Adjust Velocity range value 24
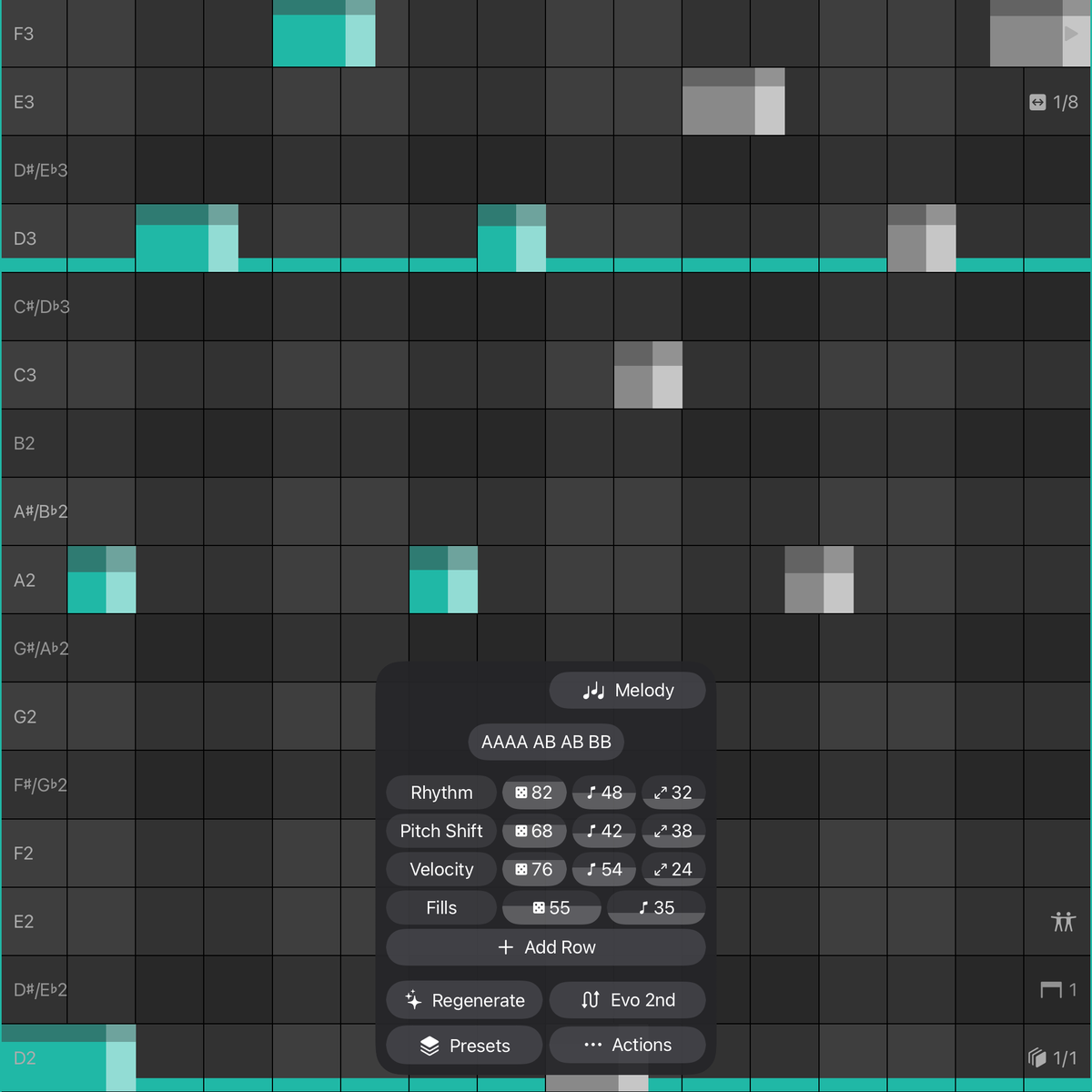Screen dimensions: 1092x1092 673,869
